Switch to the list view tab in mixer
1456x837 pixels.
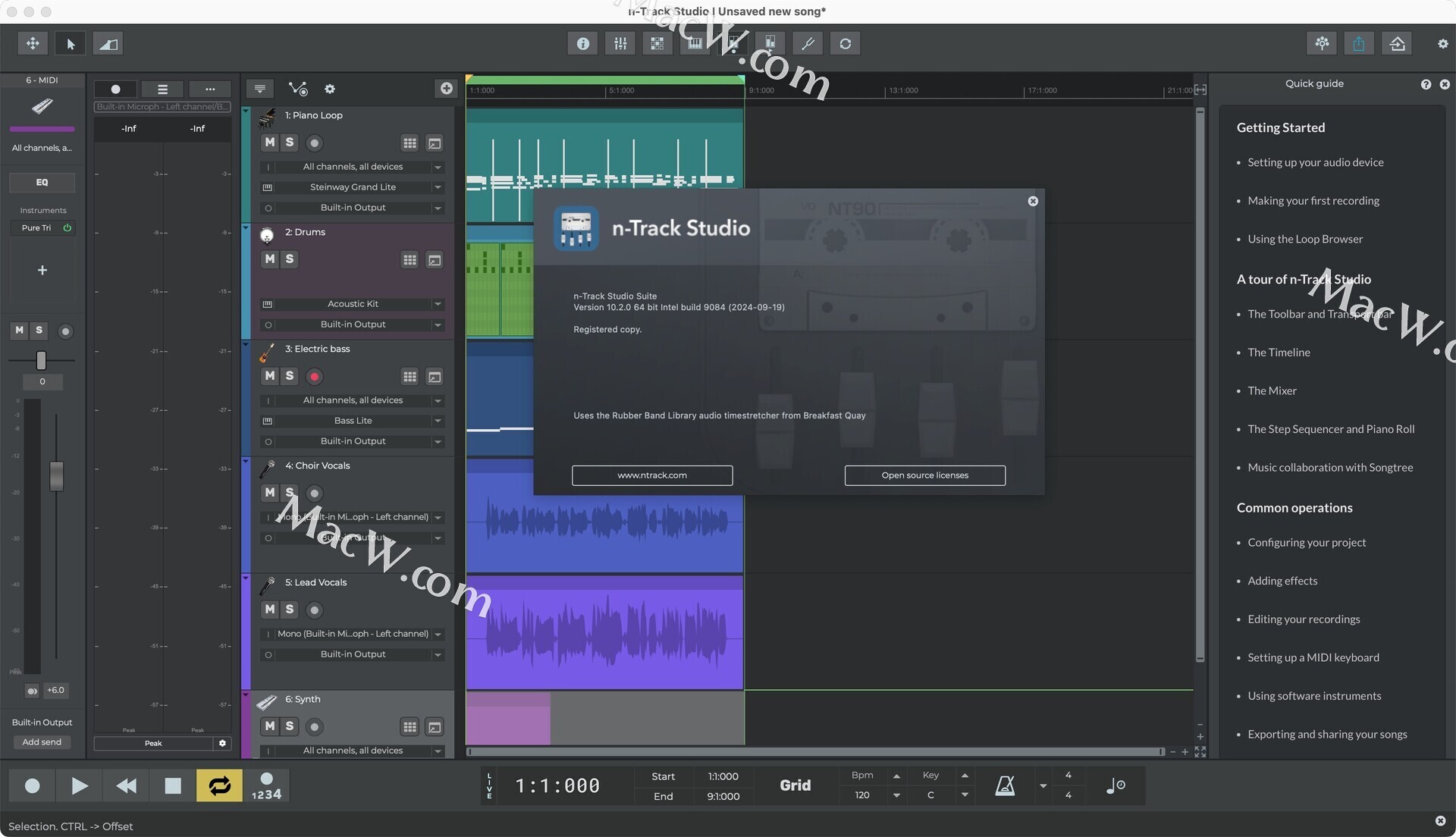(162, 89)
